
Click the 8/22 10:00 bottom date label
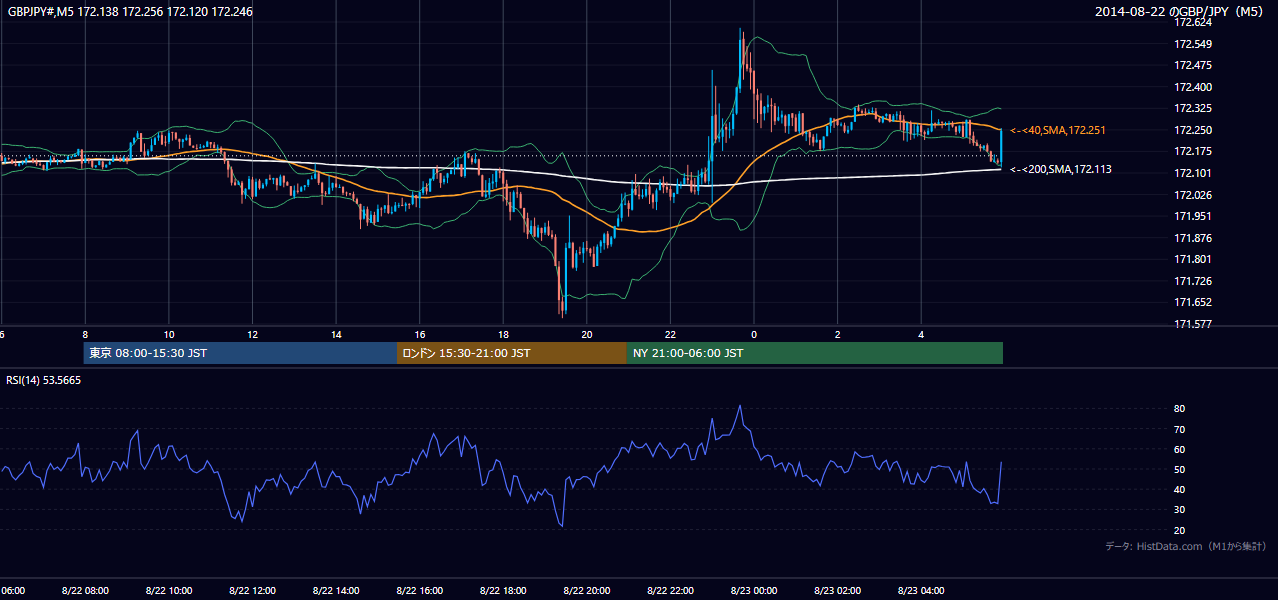[x=169, y=591]
